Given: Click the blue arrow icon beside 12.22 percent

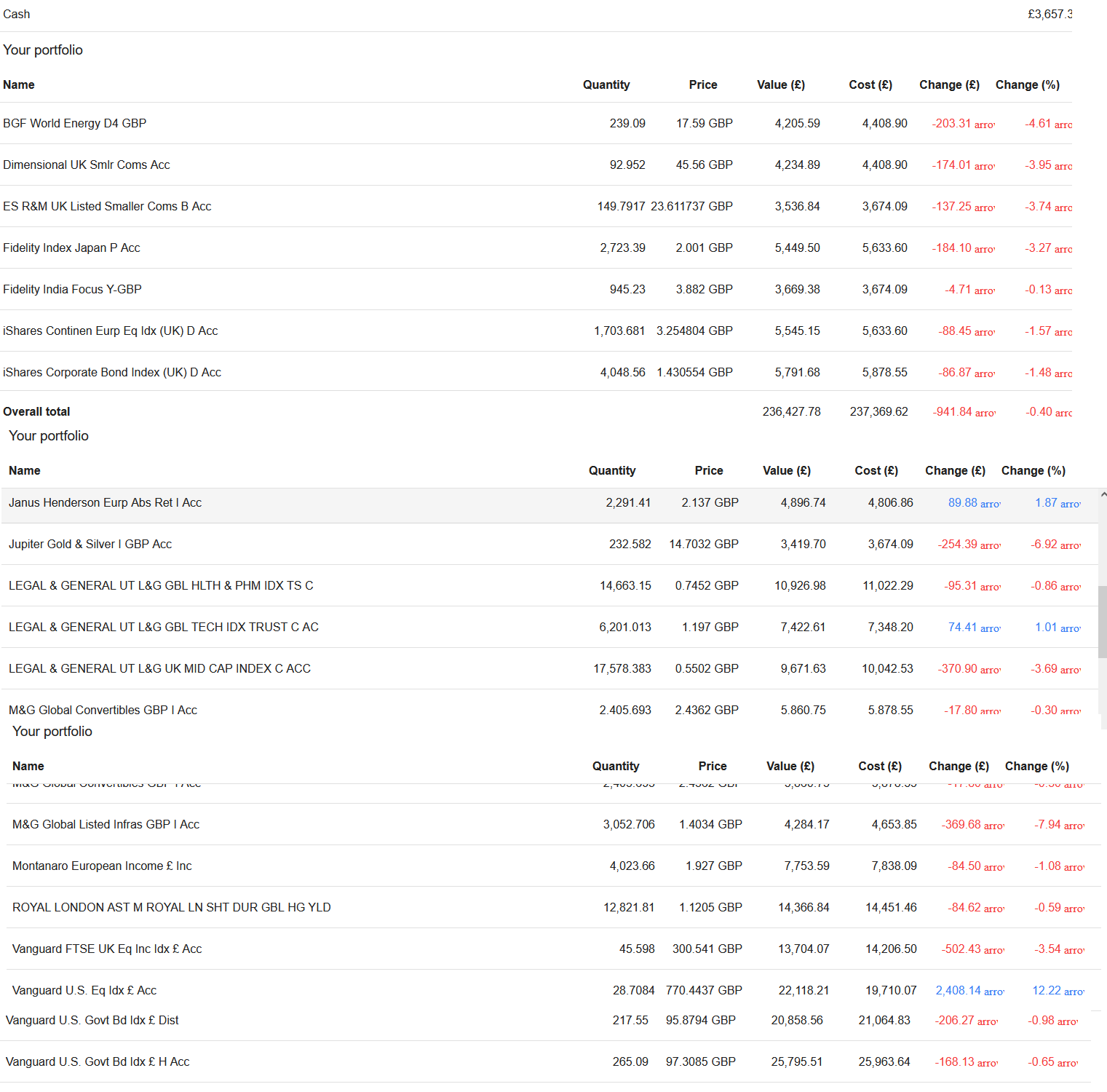Looking at the screenshot, I should coord(1074,992).
